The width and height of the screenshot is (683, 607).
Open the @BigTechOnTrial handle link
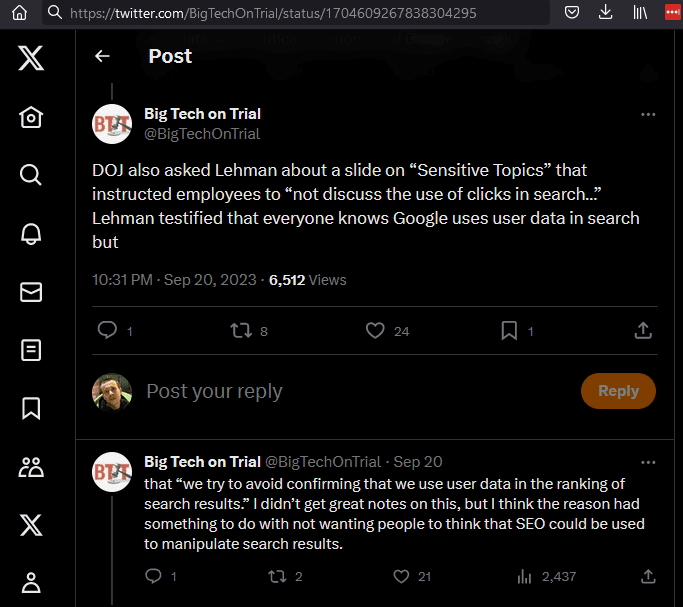click(x=202, y=134)
